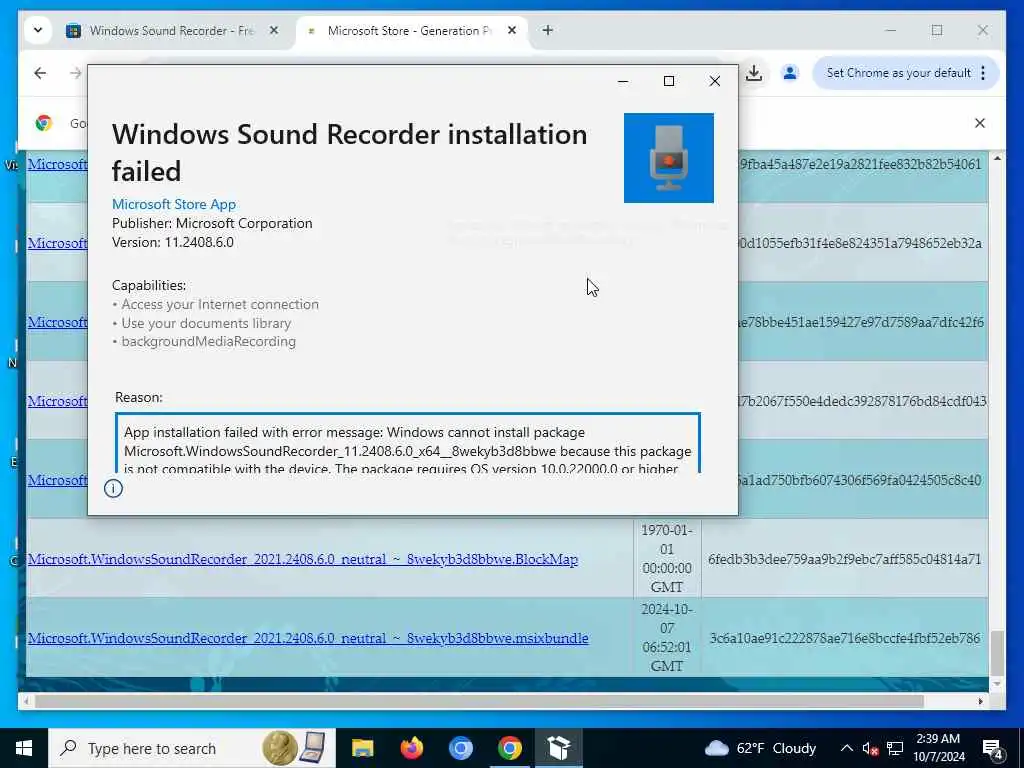This screenshot has height=768, width=1024.
Task: Open Chromium blue icon on taskbar
Action: (x=460, y=748)
